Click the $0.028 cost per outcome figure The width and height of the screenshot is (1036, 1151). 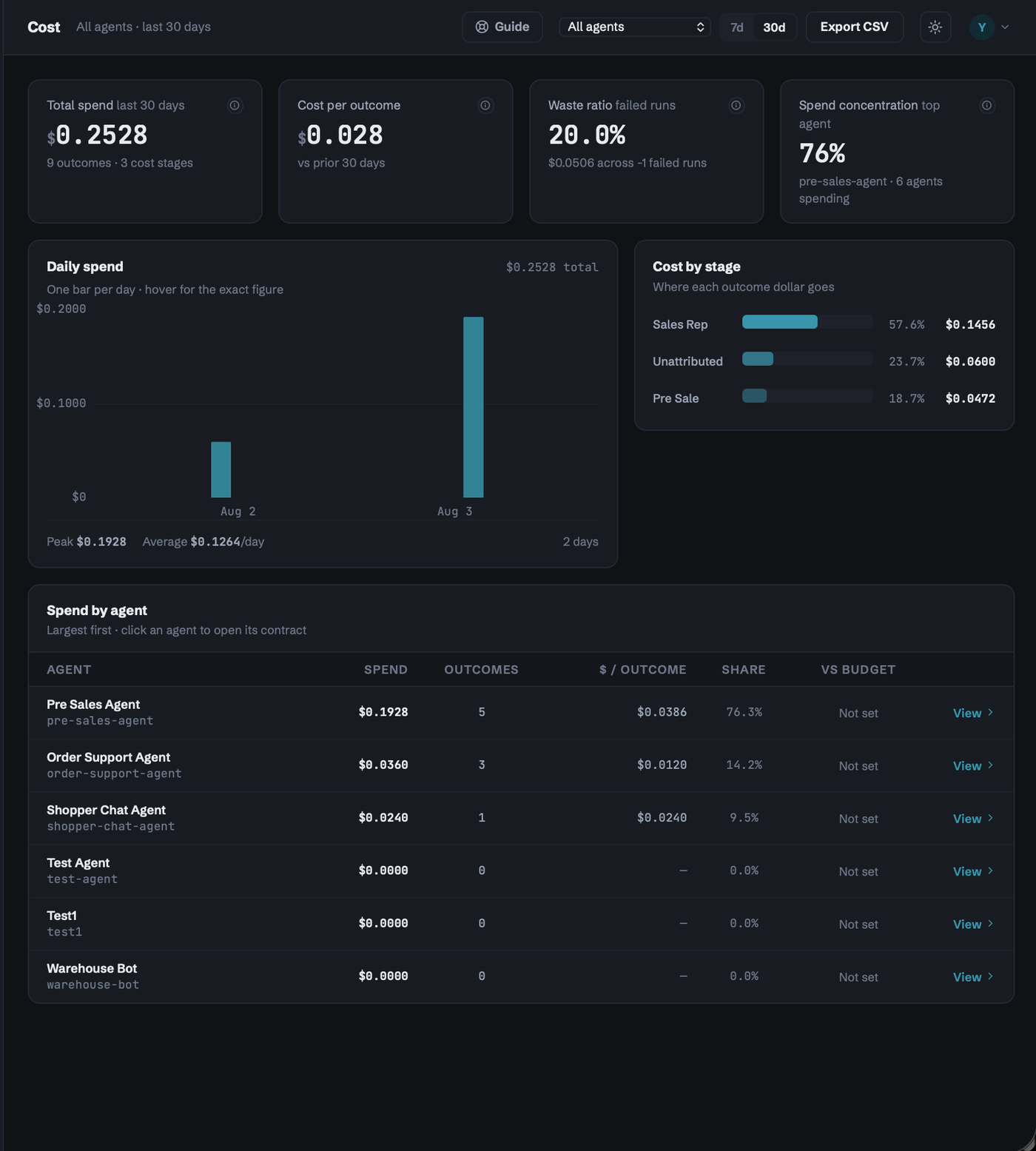340,135
